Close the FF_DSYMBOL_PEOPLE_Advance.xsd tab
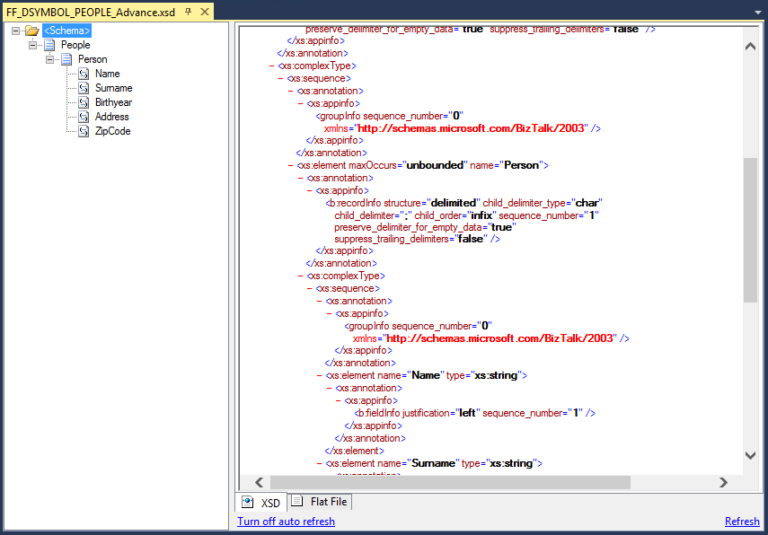768x535 pixels. (203, 12)
